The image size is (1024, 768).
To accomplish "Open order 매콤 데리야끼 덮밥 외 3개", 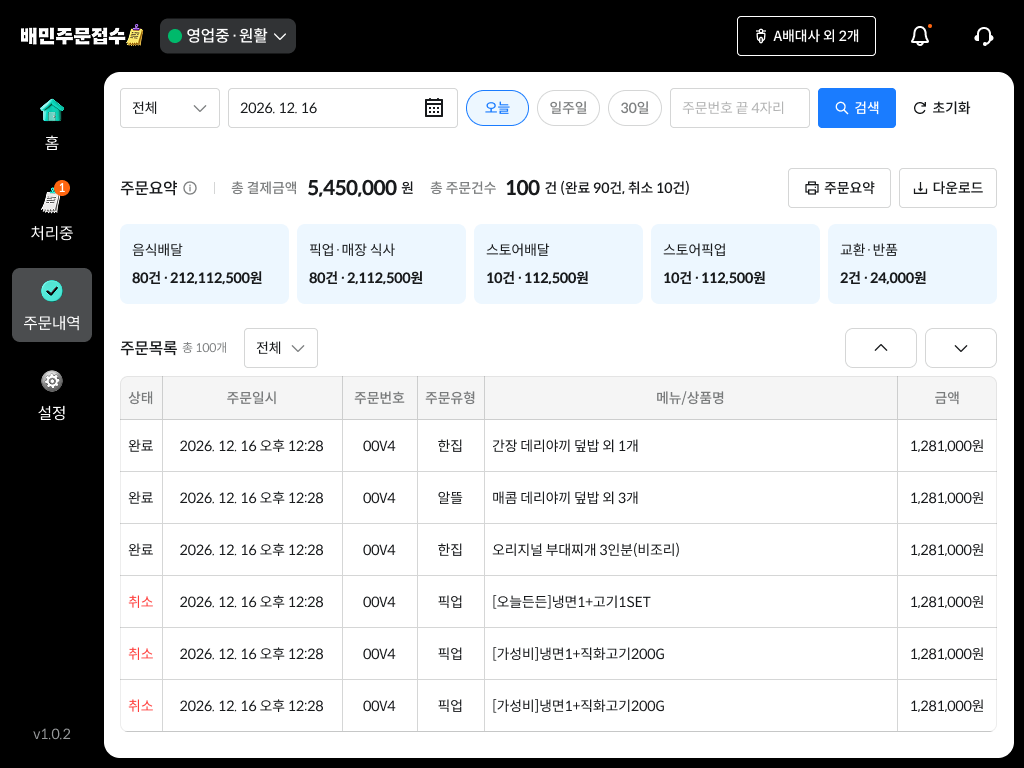I will [558, 498].
